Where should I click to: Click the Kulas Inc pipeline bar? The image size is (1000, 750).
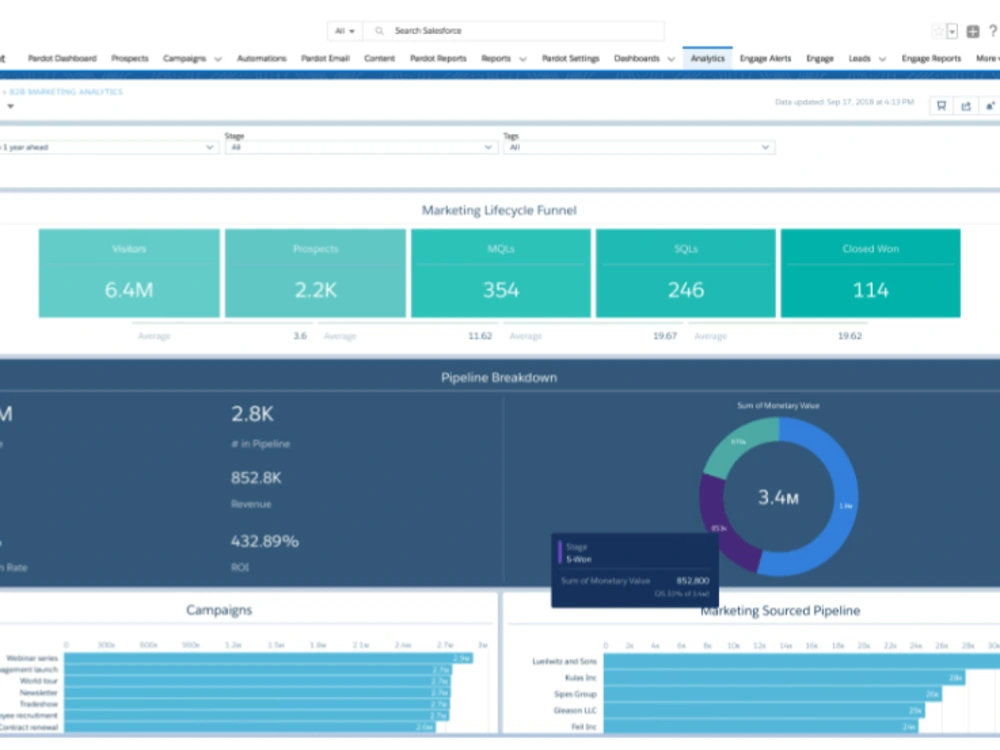pyautogui.click(x=784, y=678)
